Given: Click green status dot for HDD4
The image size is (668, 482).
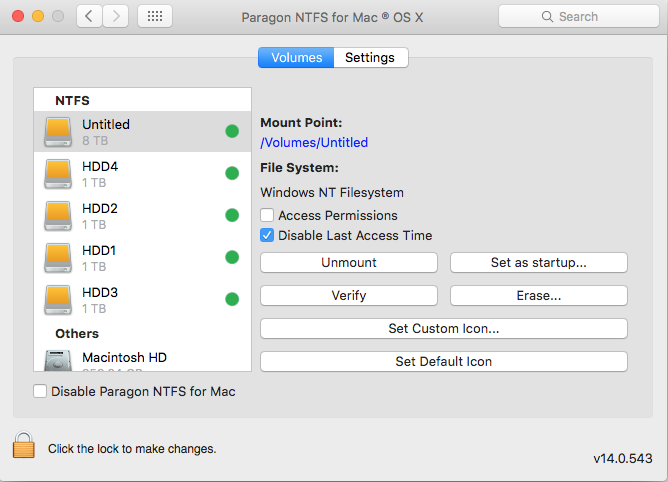Looking at the screenshot, I should 232,173.
